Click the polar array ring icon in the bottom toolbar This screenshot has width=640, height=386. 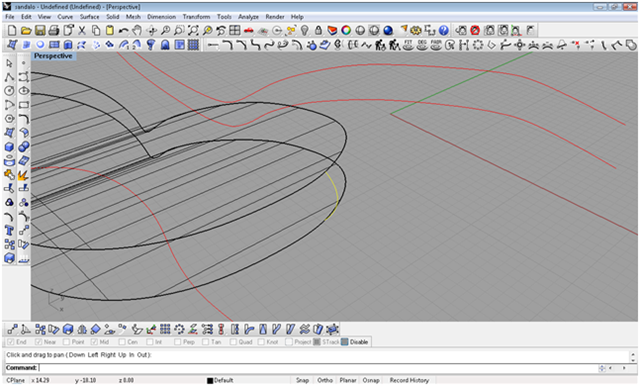[x=179, y=329]
